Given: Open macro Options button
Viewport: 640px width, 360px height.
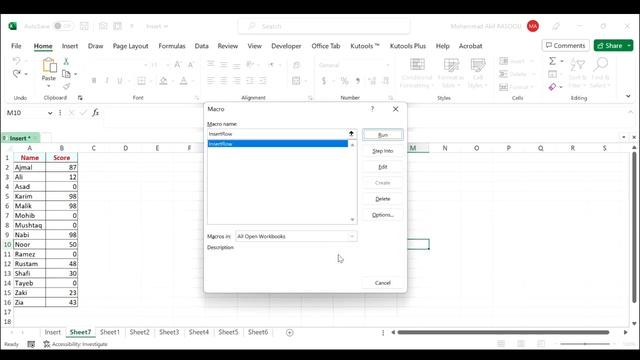Looking at the screenshot, I should click(382, 215).
